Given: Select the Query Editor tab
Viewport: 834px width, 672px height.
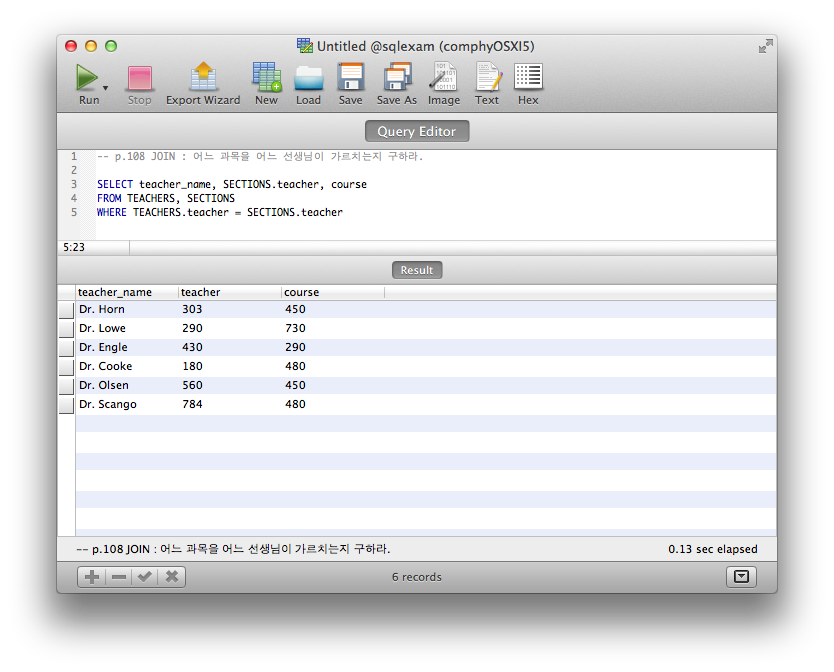Looking at the screenshot, I should pos(417,131).
